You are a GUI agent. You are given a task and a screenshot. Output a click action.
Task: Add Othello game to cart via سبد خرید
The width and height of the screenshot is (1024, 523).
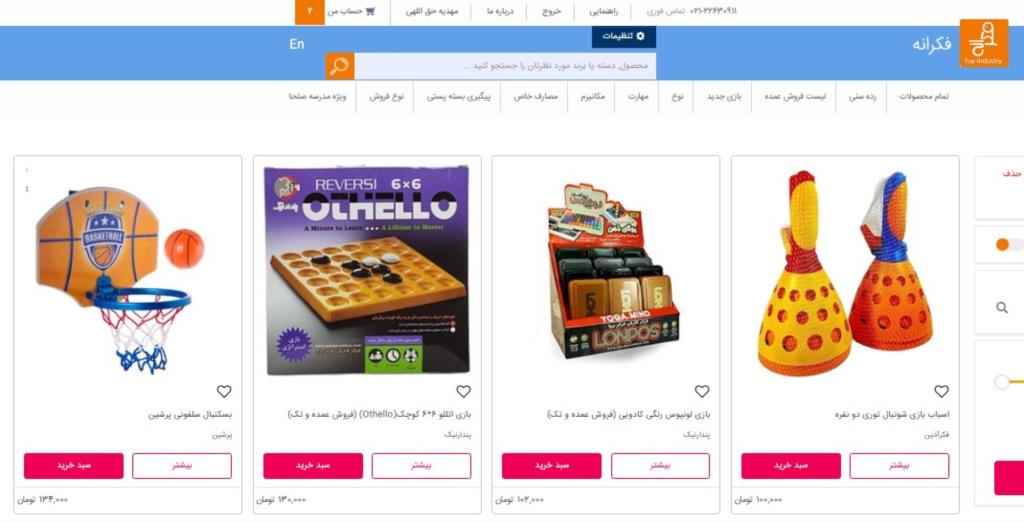[313, 466]
